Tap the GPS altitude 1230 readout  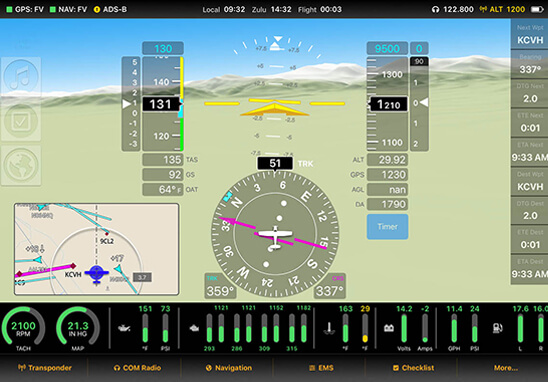(387, 174)
